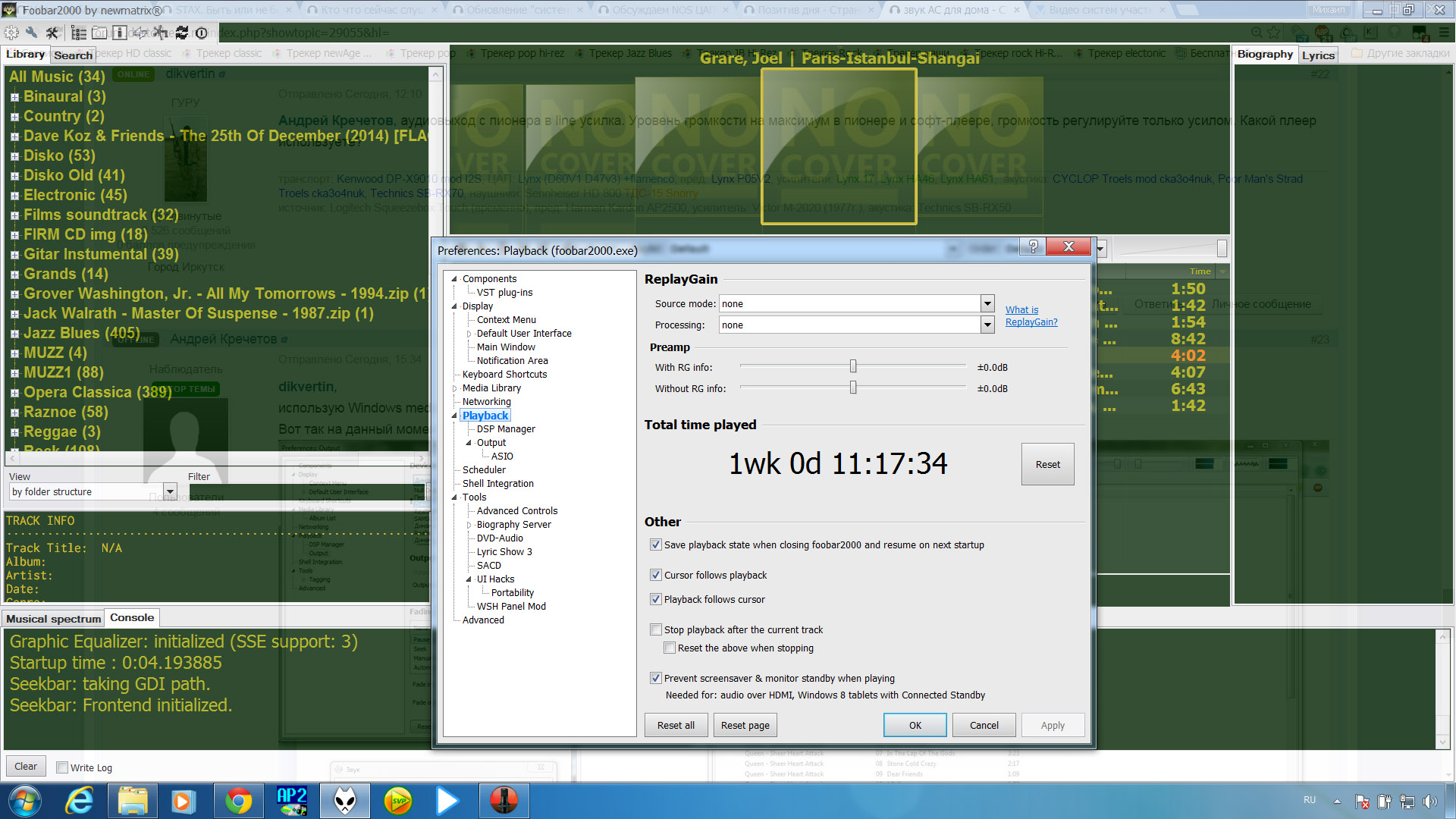Select ASIO under Output
Viewport: 1456px width, 819px height.
tap(502, 457)
